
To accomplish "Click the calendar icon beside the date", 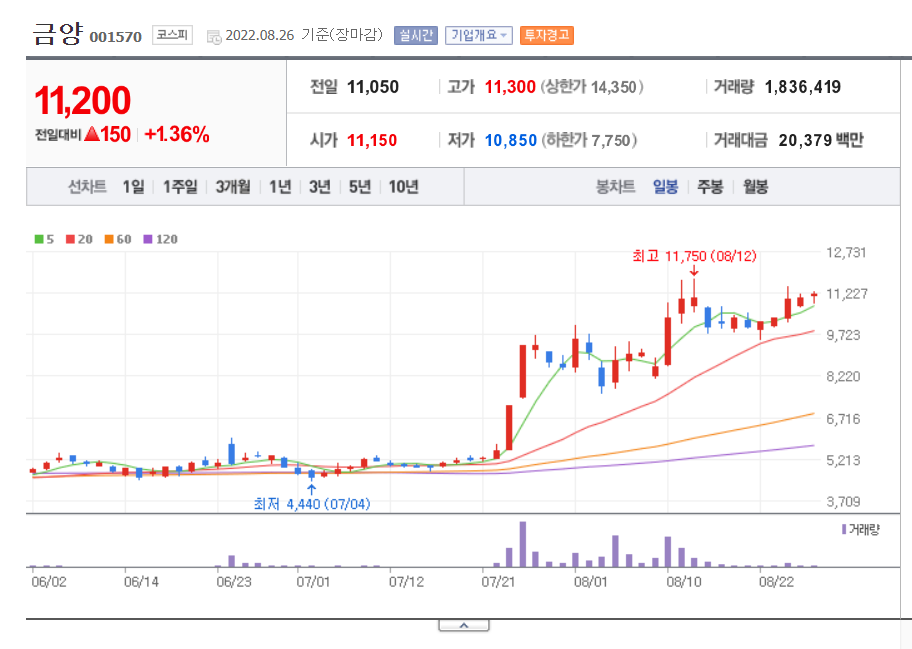I will click(213, 37).
